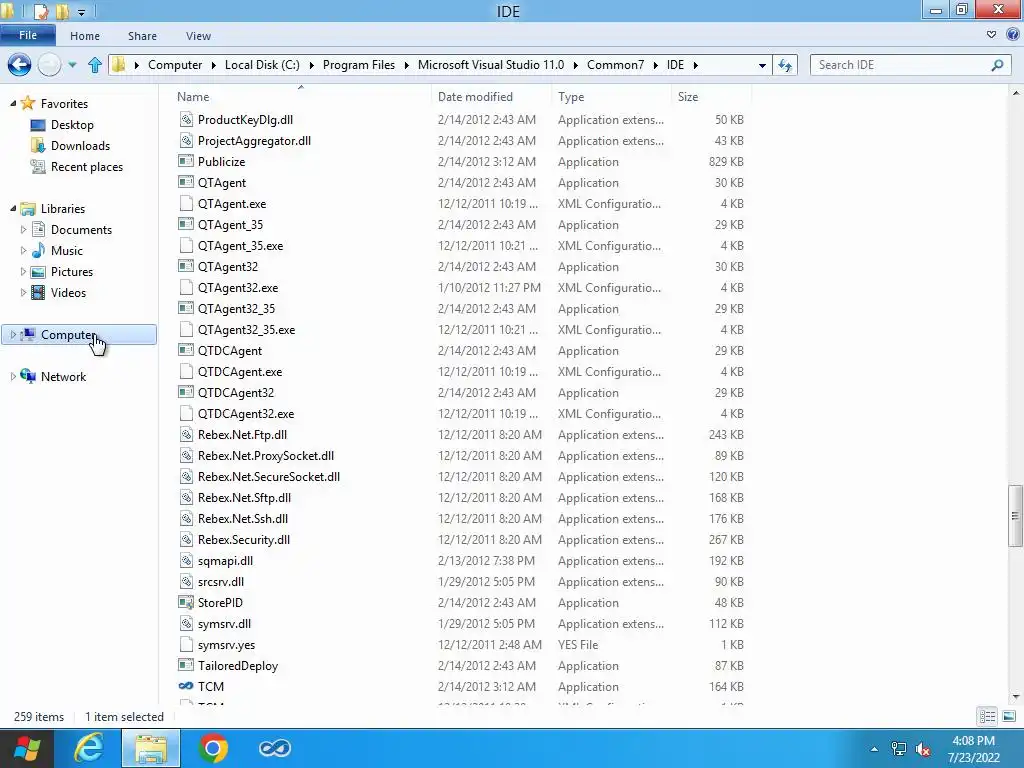This screenshot has width=1024, height=768.
Task: Select the TailoredDeploy application icon
Action: click(x=186, y=665)
